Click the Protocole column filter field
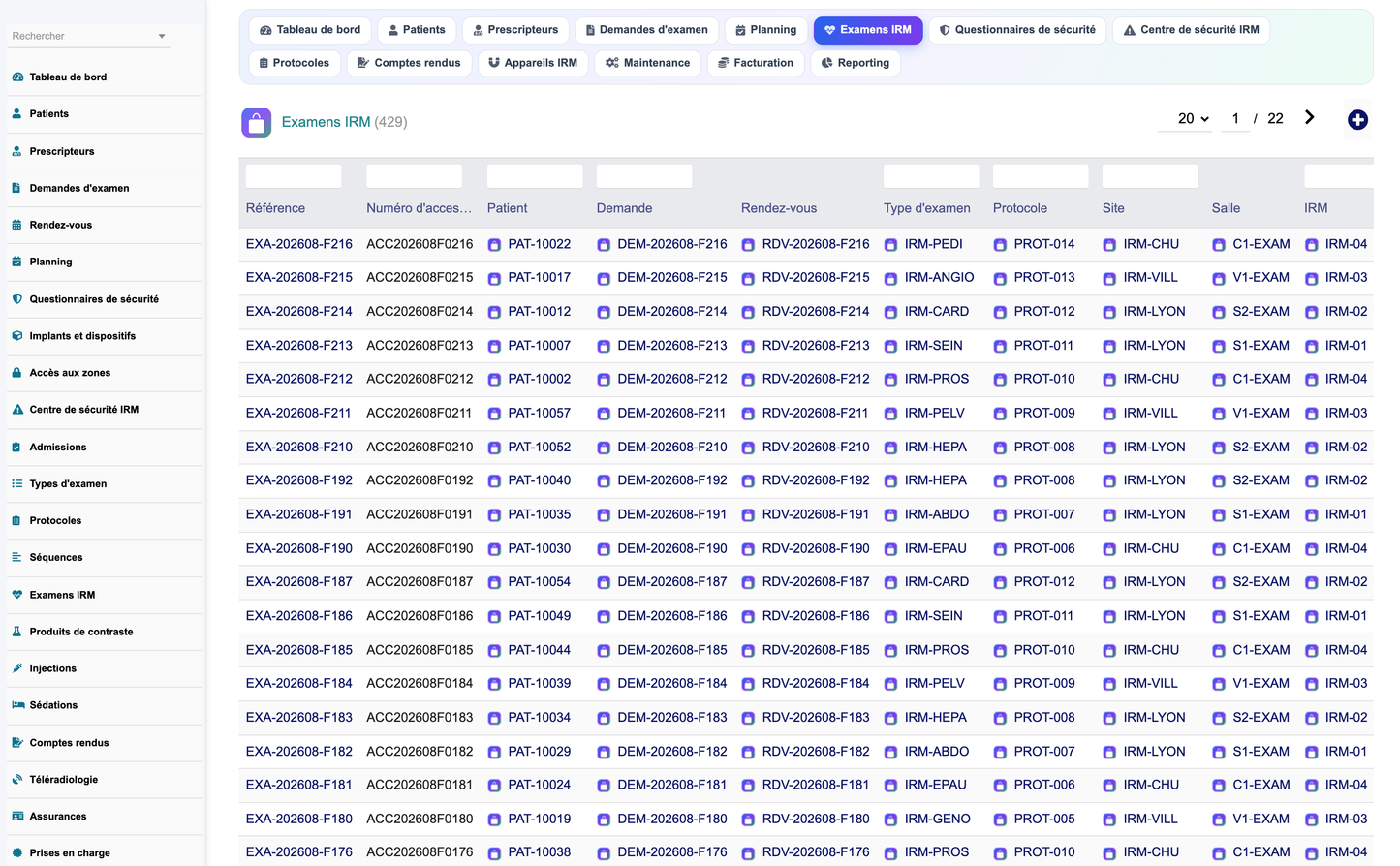This screenshot has width=1400, height=866. point(1041,176)
